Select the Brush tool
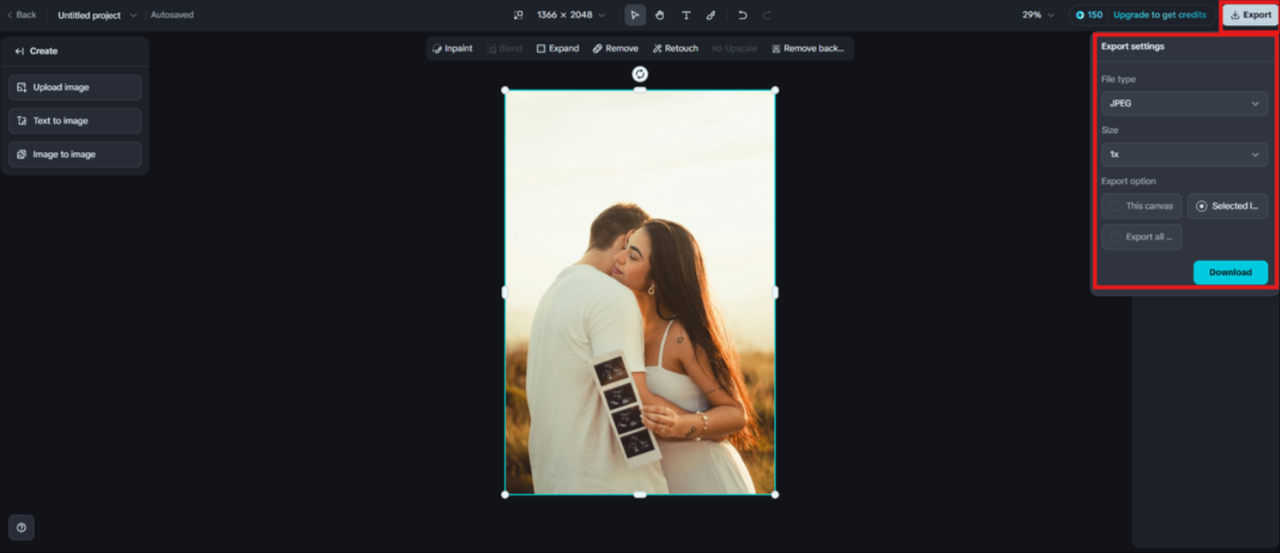Image resolution: width=1280 pixels, height=553 pixels. click(x=711, y=15)
